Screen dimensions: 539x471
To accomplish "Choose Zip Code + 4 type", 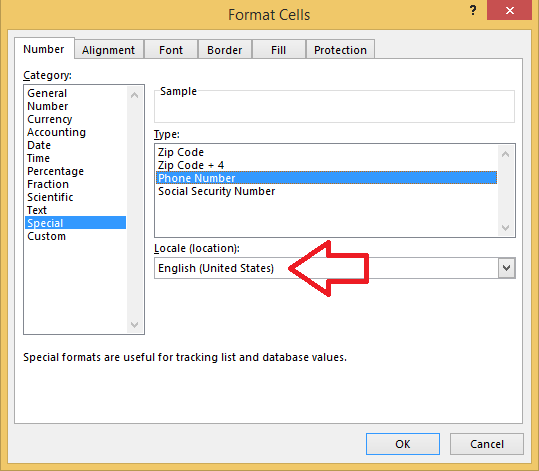I will pos(327,165).
